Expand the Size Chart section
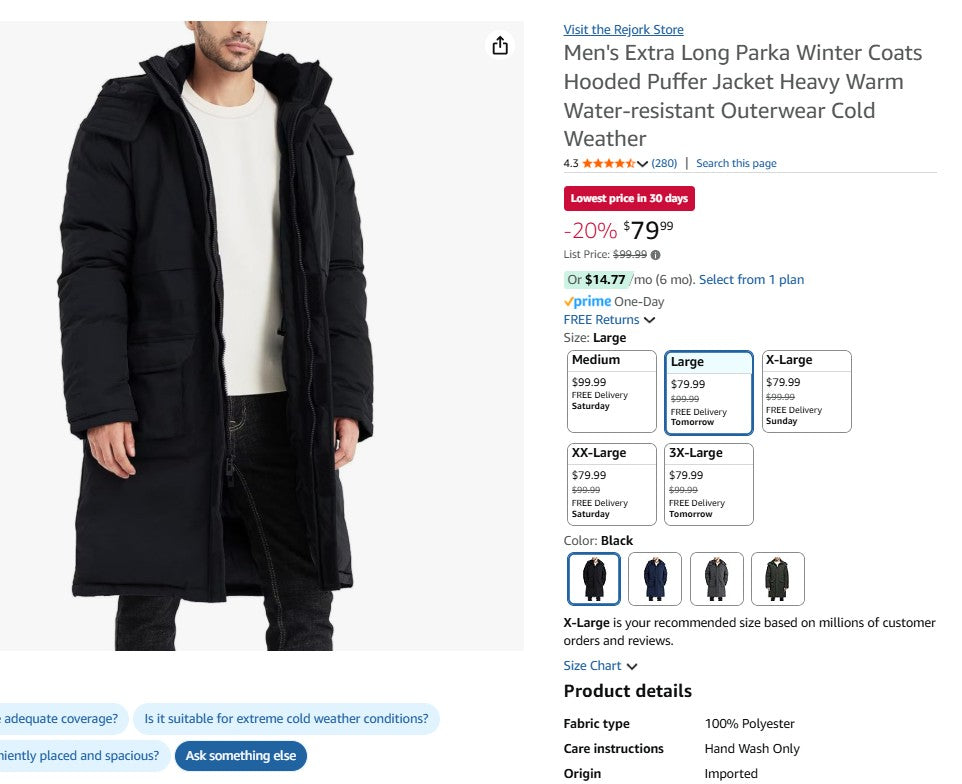962x784 pixels. click(x=600, y=666)
